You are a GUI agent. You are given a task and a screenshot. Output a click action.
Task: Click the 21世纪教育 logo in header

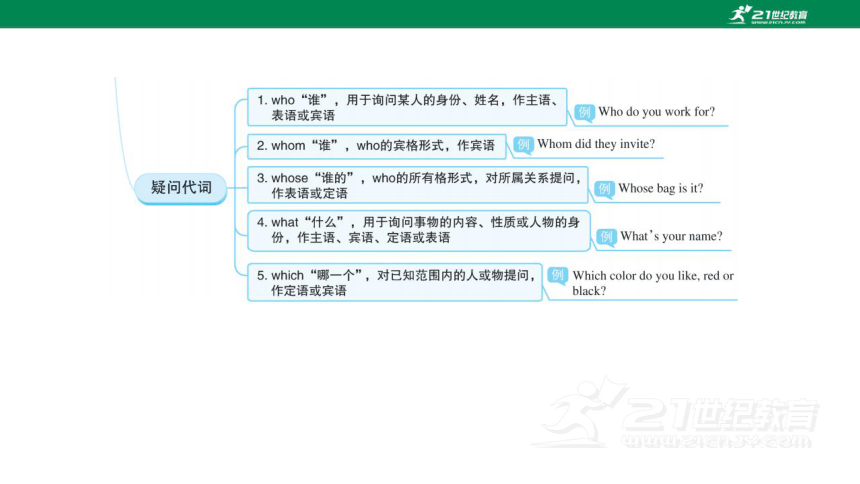767,15
